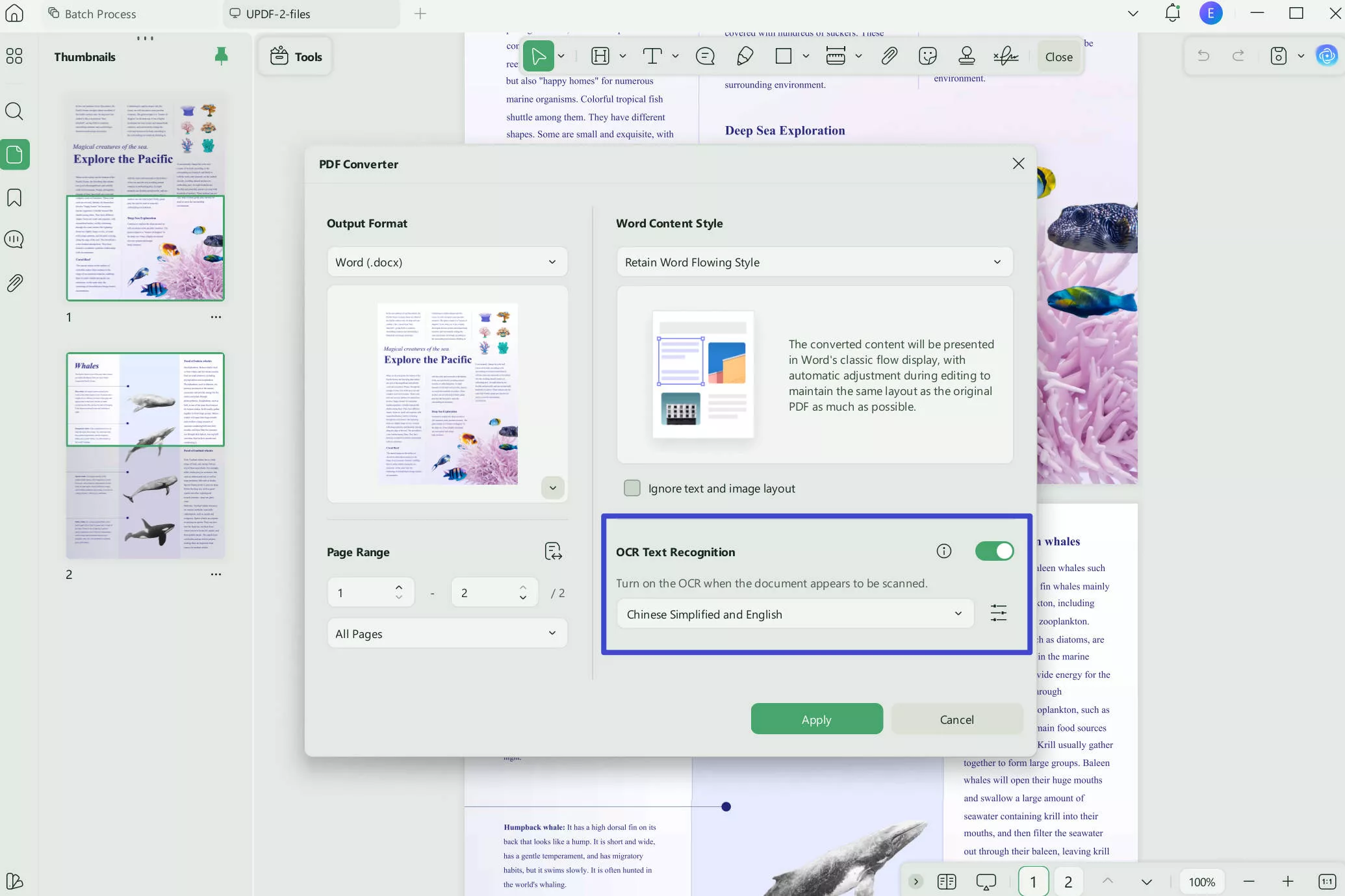
Task: Open the Word (.docx) output format dropdown
Action: pyautogui.click(x=447, y=262)
